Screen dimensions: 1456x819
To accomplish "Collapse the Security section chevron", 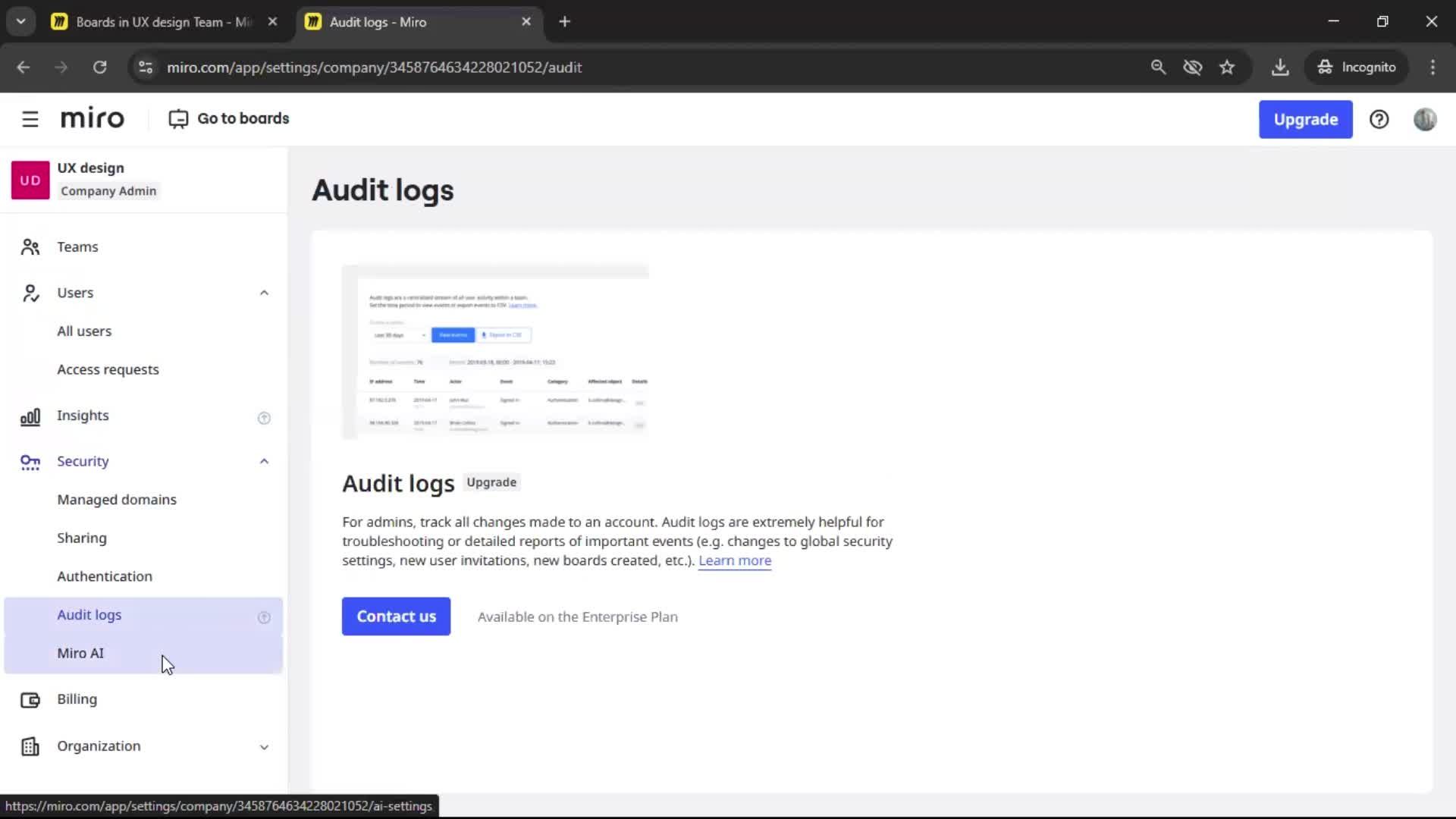I will pos(264,462).
